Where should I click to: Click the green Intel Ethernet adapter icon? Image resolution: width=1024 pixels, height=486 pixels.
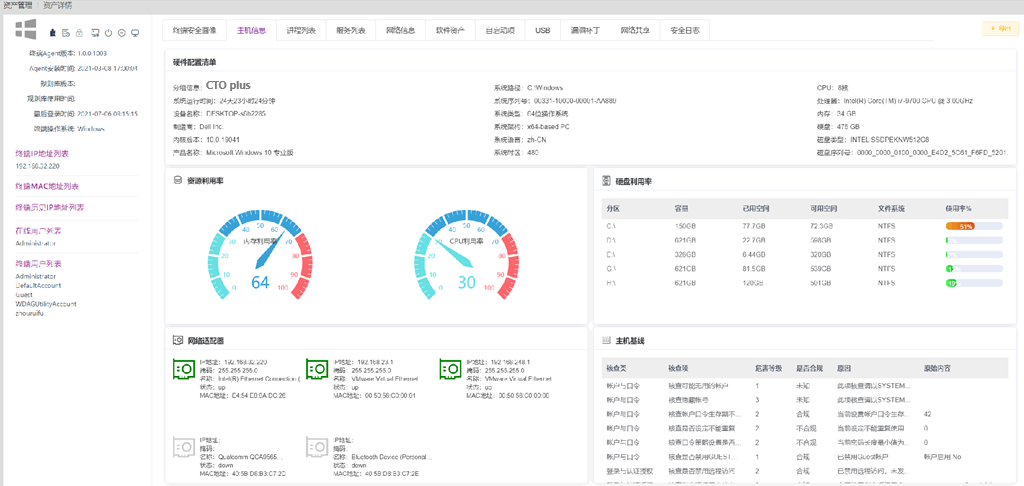point(183,369)
